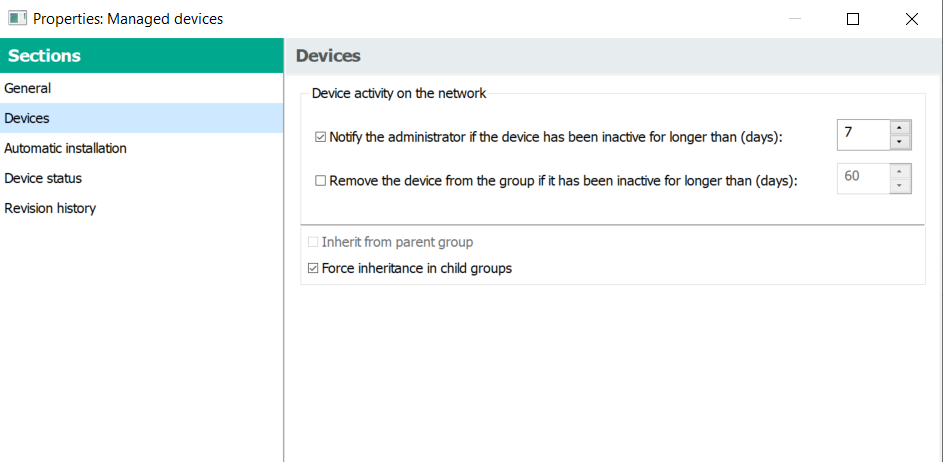Uncheck Notify the administrator checkbox
Image resolution: width=943 pixels, height=462 pixels.
(x=321, y=137)
